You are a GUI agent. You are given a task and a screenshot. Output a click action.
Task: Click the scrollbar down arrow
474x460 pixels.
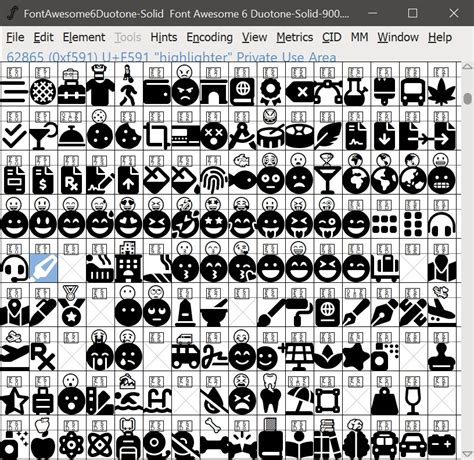click(468, 454)
